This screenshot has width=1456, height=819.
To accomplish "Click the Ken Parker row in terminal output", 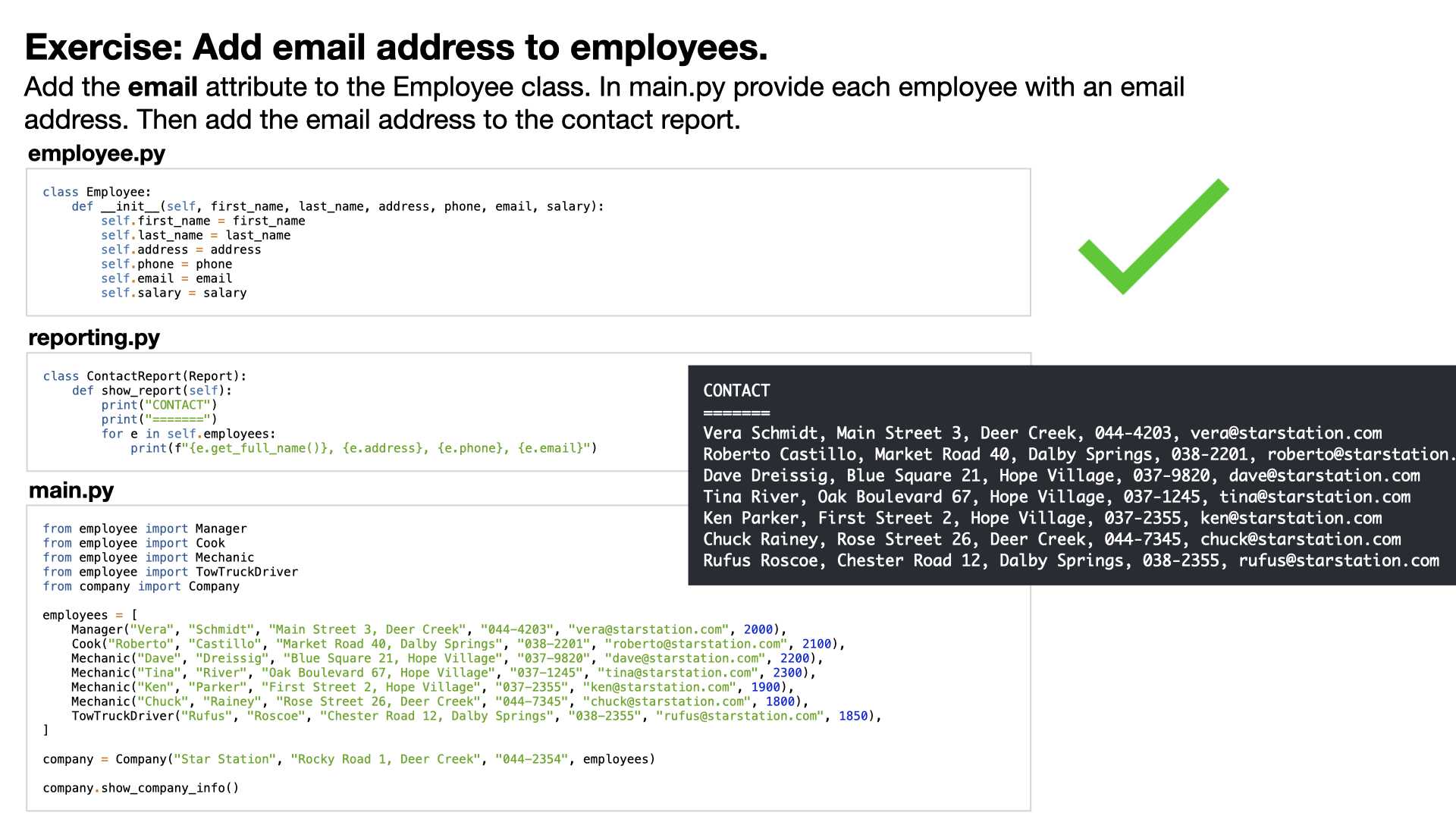I will (1043, 519).
